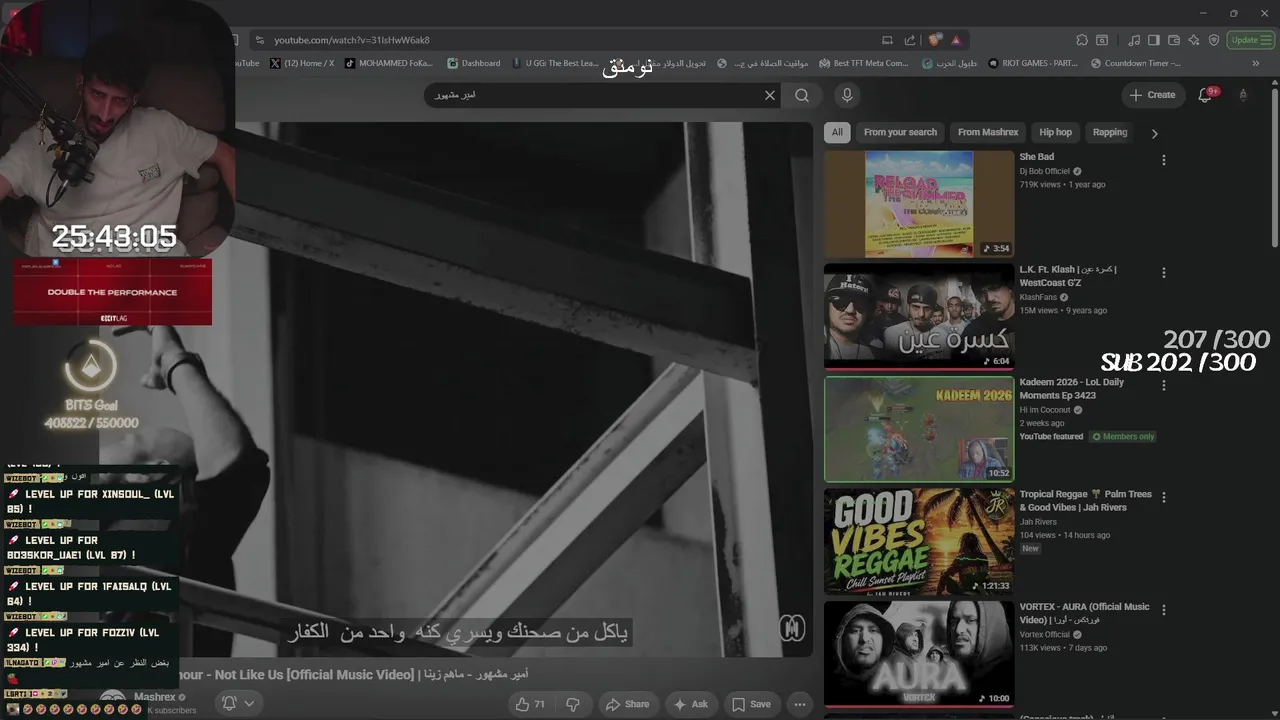Click the Brave Shields lion icon
The image size is (1280, 720).
[934, 40]
